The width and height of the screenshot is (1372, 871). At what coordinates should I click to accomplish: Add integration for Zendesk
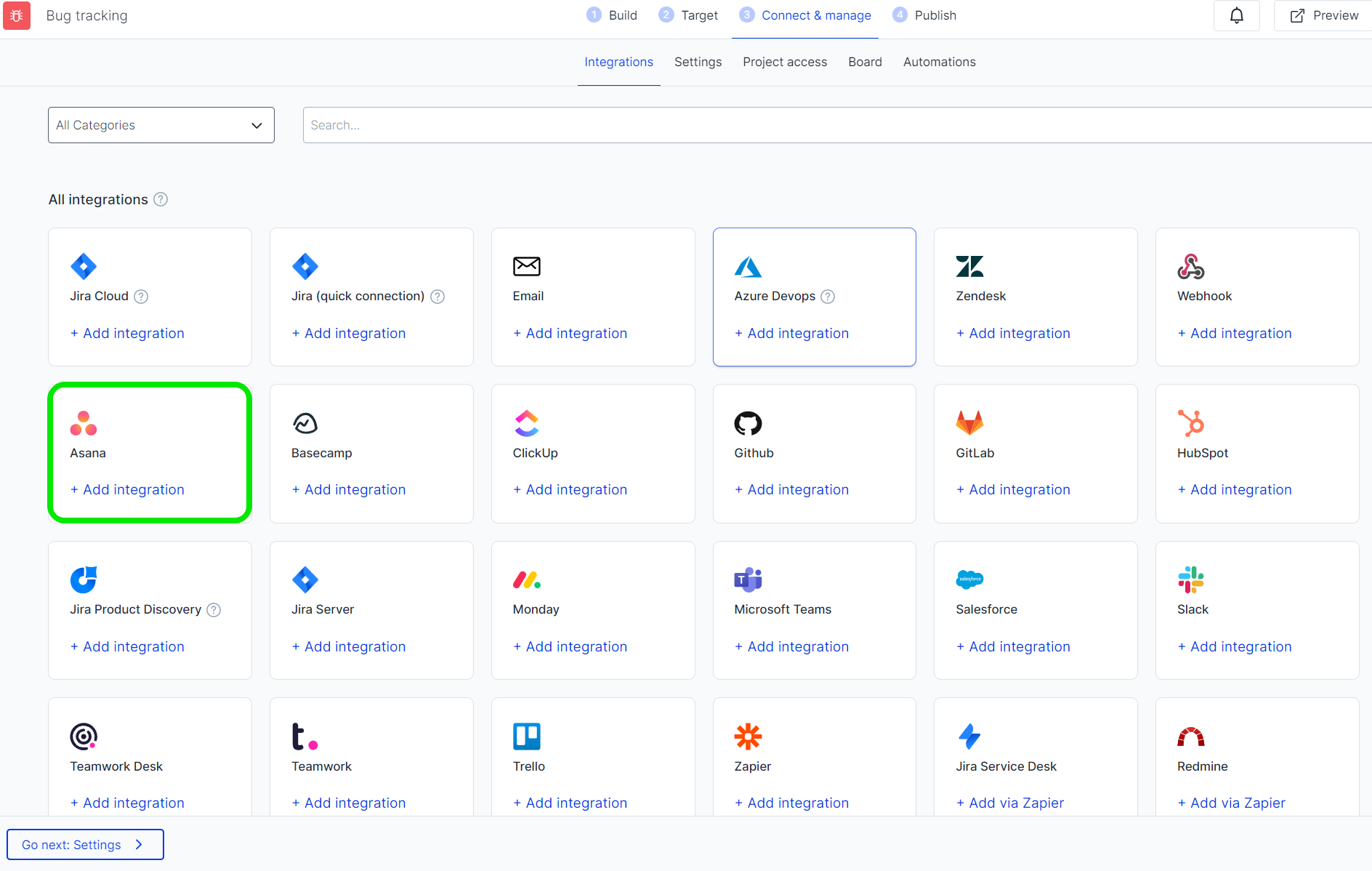point(1013,334)
